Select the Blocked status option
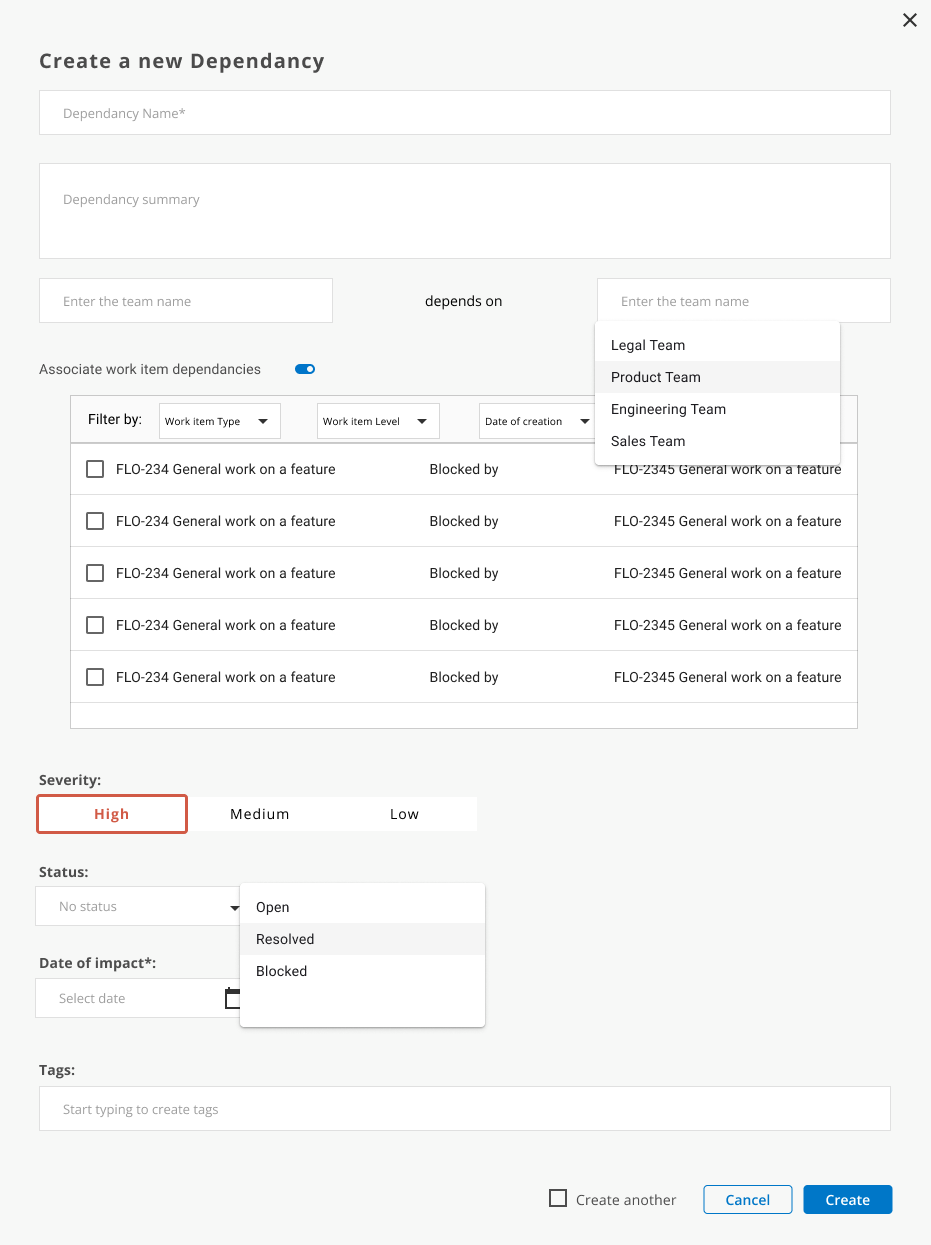The height and width of the screenshot is (1245, 931). [282, 971]
